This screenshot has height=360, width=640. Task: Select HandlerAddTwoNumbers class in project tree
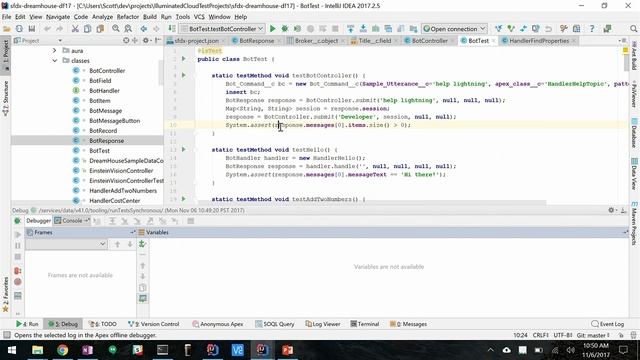123,191
